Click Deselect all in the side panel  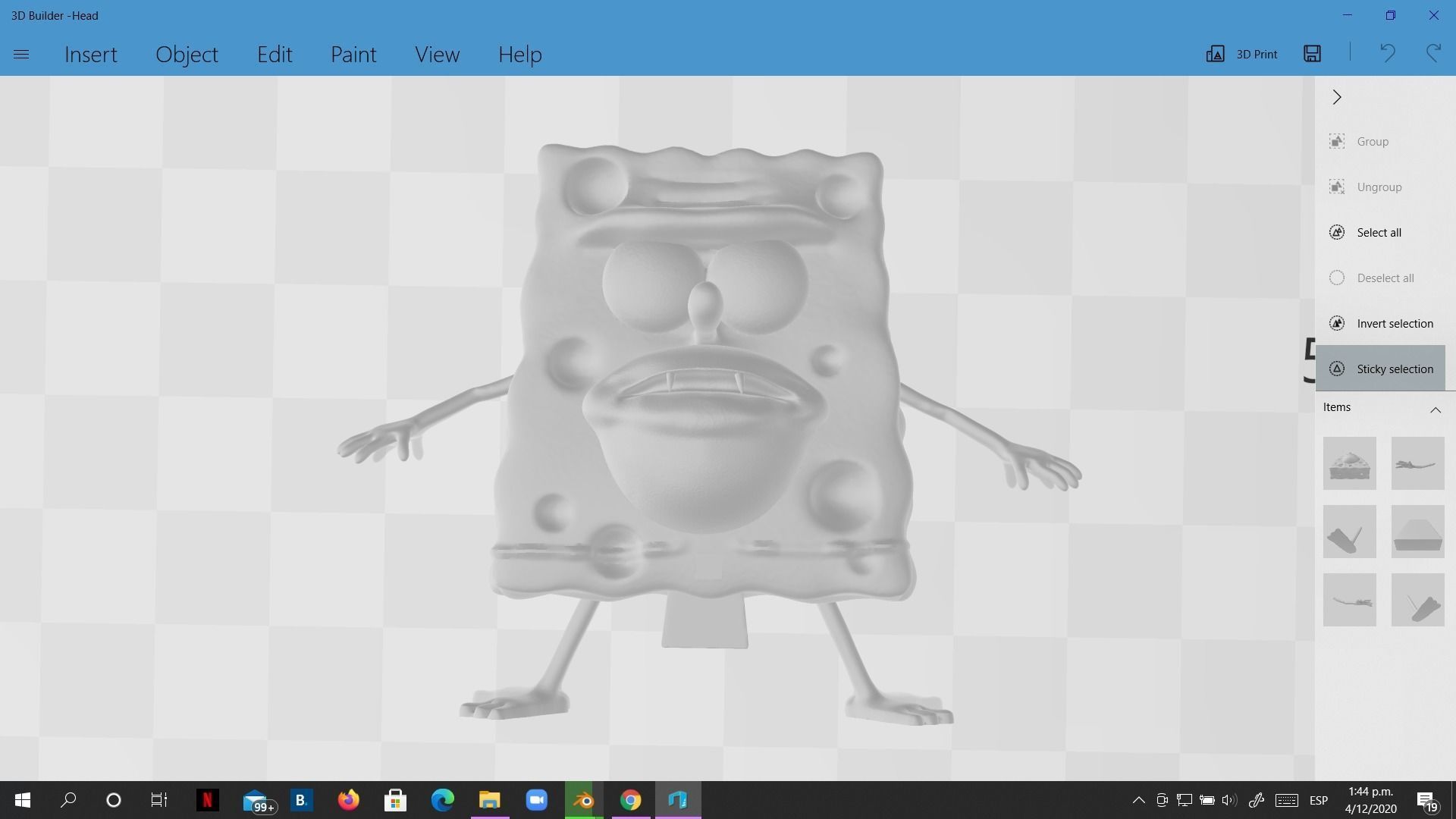pyautogui.click(x=1380, y=278)
